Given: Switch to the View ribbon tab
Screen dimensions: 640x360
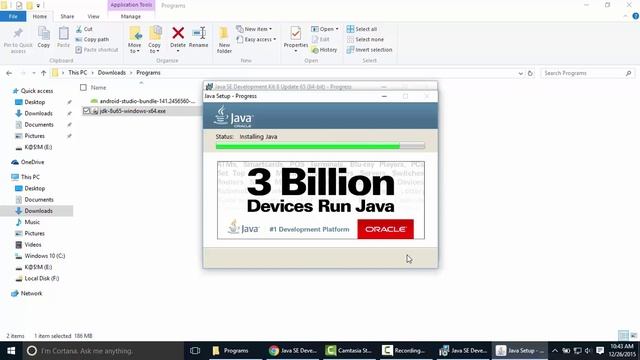Looking at the screenshot, I should [93, 16].
